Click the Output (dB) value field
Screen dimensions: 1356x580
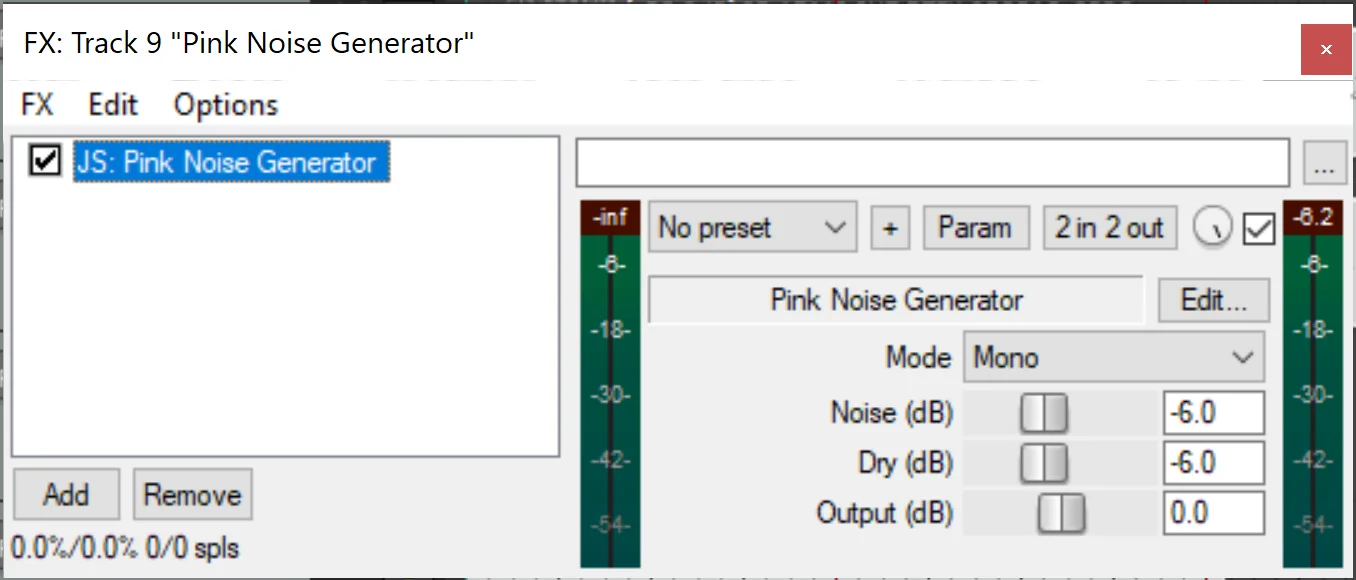[1213, 514]
